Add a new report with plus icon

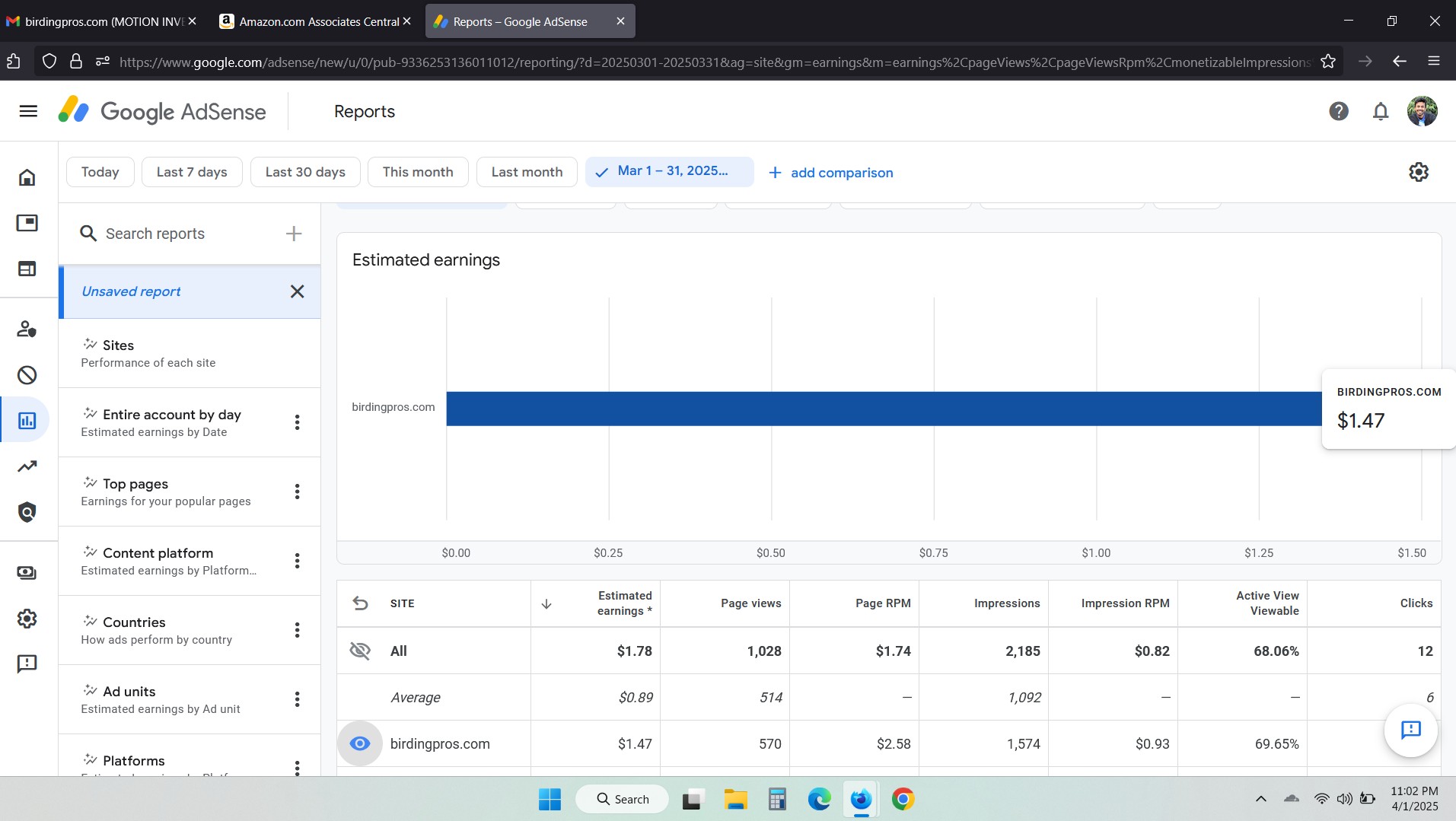pyautogui.click(x=294, y=234)
